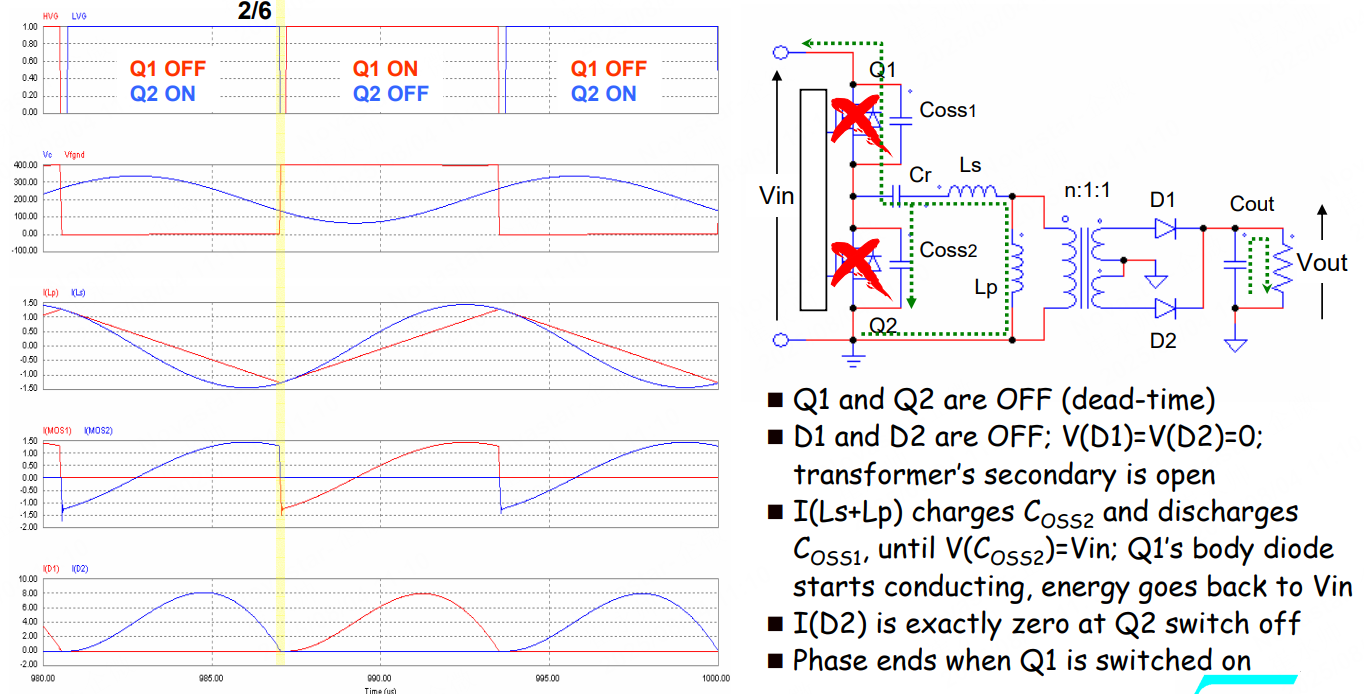Click the Vin label in the circuit
Screen dimensions: 1364x694
coord(776,195)
